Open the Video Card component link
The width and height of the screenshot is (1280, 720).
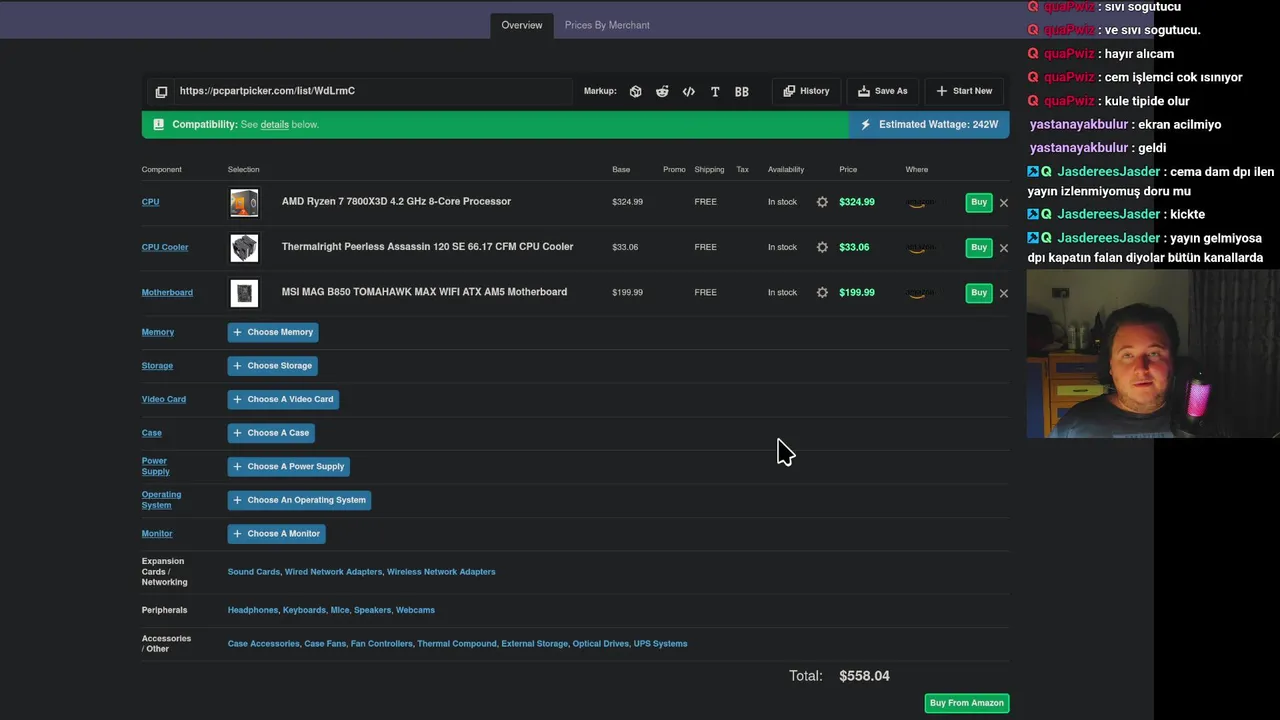coord(164,399)
